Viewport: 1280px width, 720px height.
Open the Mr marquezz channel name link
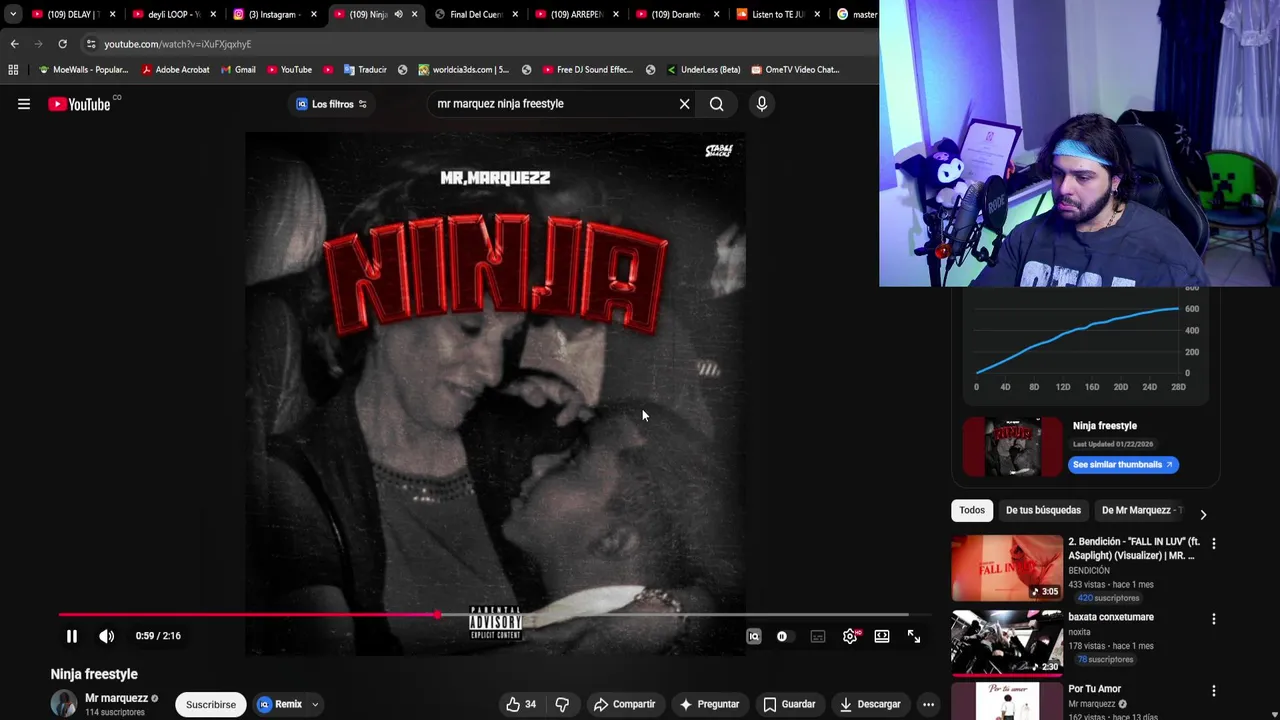click(116, 698)
